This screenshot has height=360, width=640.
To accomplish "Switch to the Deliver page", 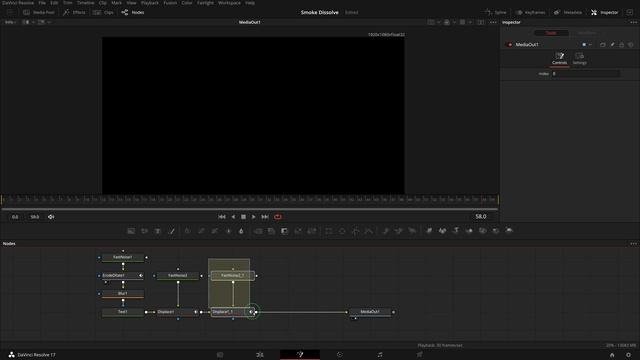I will pyautogui.click(x=420, y=355).
